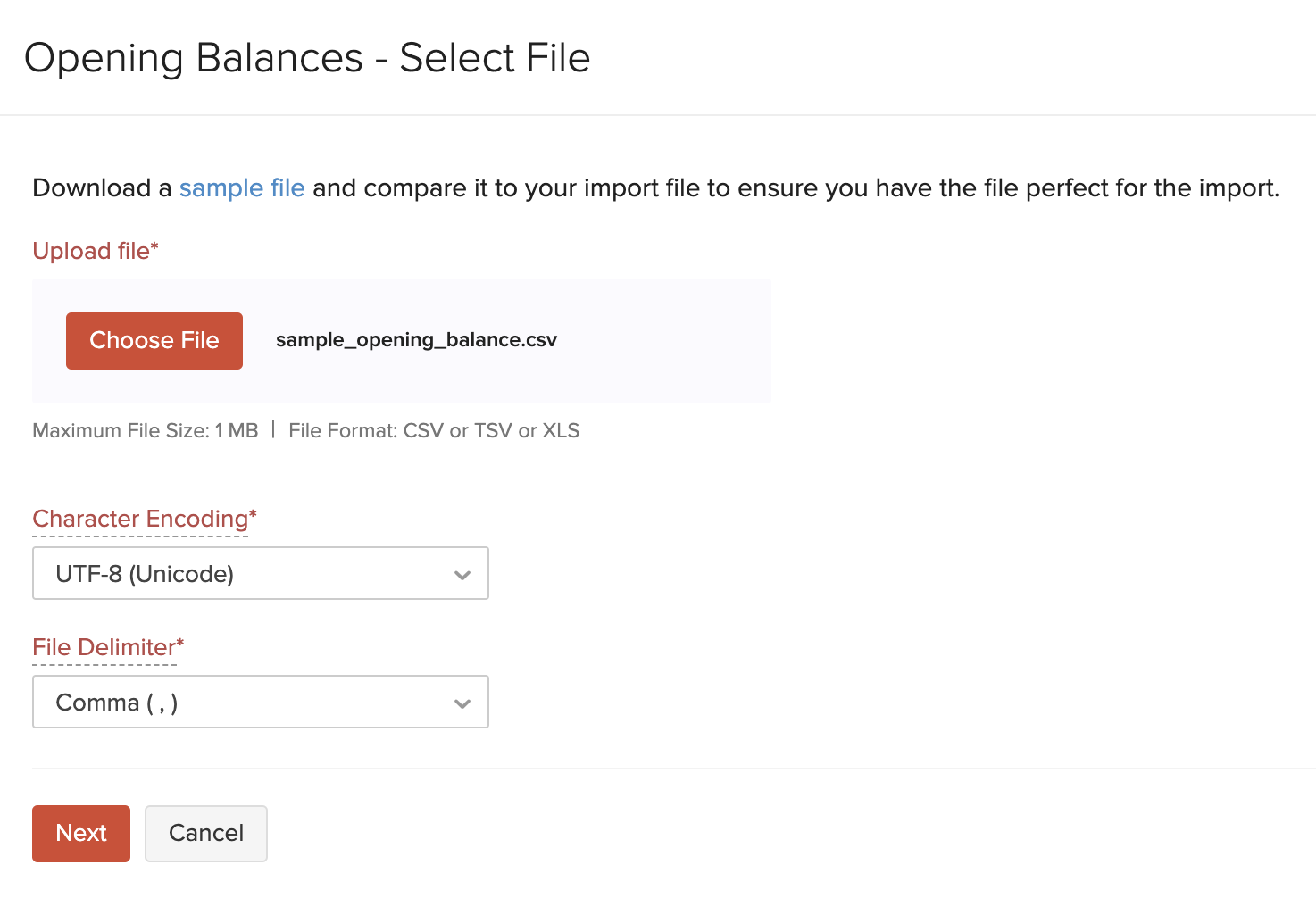This screenshot has width=1316, height=898.
Task: Select the UTF-8 (Unicode) text in dropdown
Action: pos(145,573)
